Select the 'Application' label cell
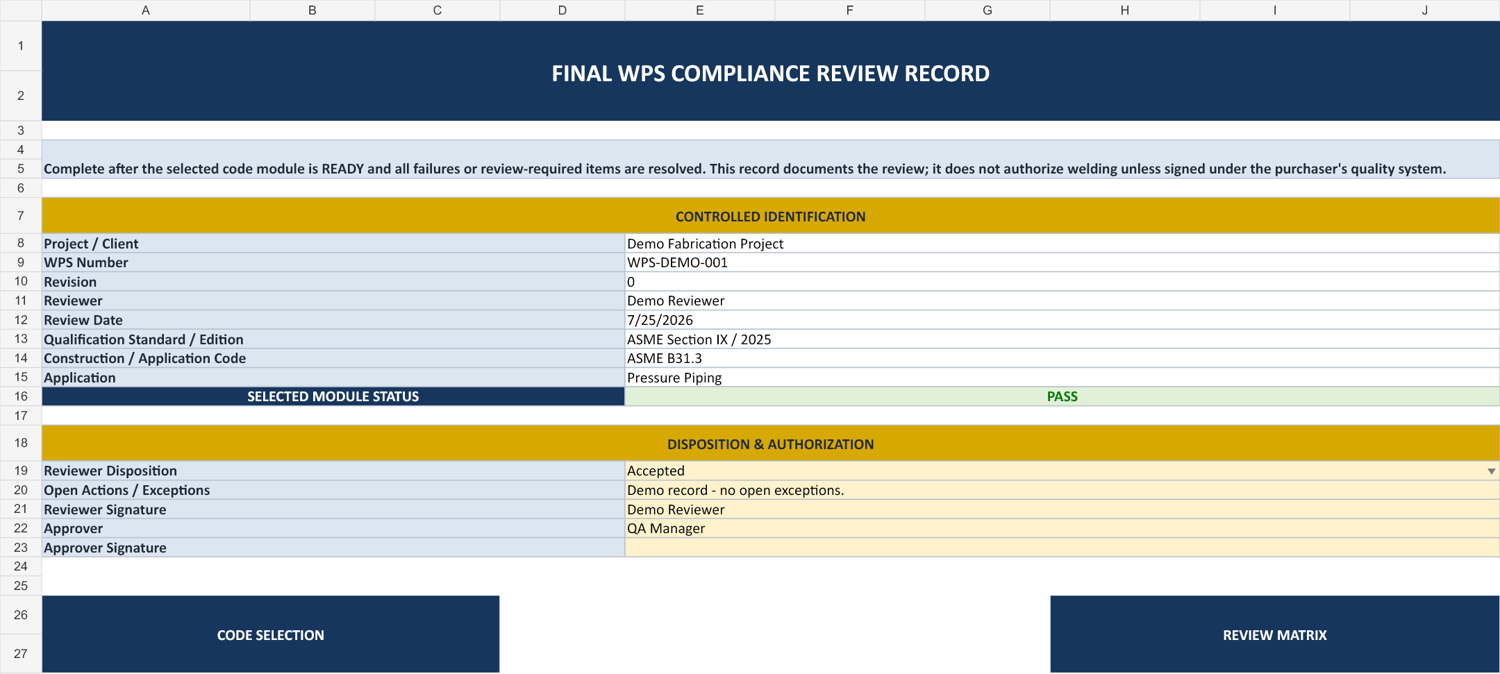 [333, 377]
